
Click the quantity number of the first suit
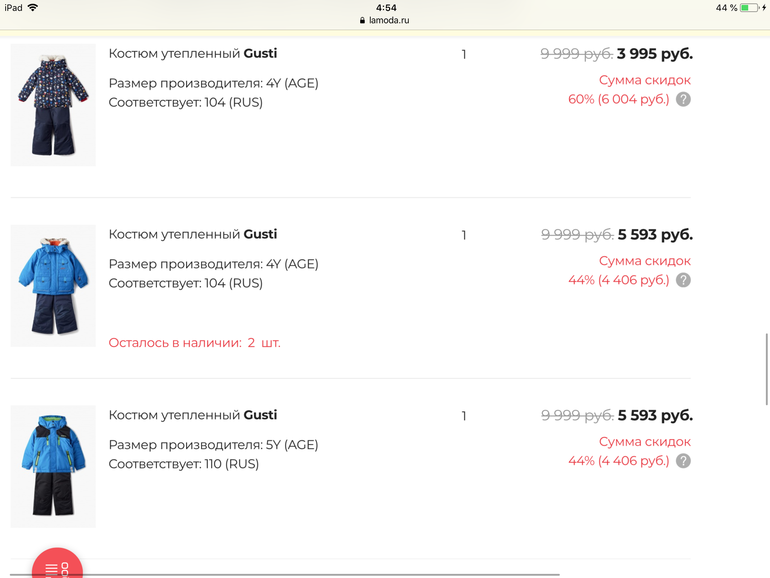click(464, 55)
